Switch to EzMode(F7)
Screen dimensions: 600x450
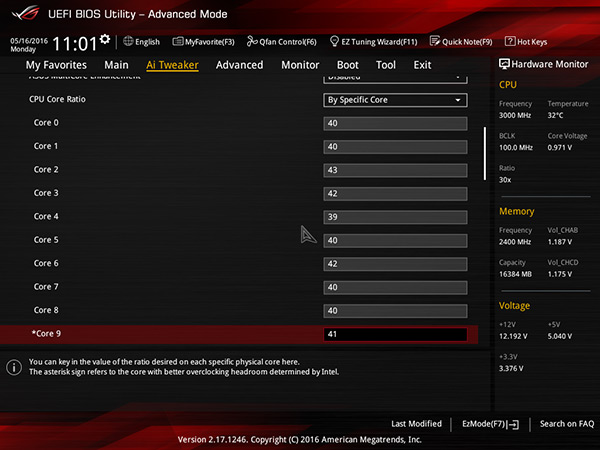[491, 424]
